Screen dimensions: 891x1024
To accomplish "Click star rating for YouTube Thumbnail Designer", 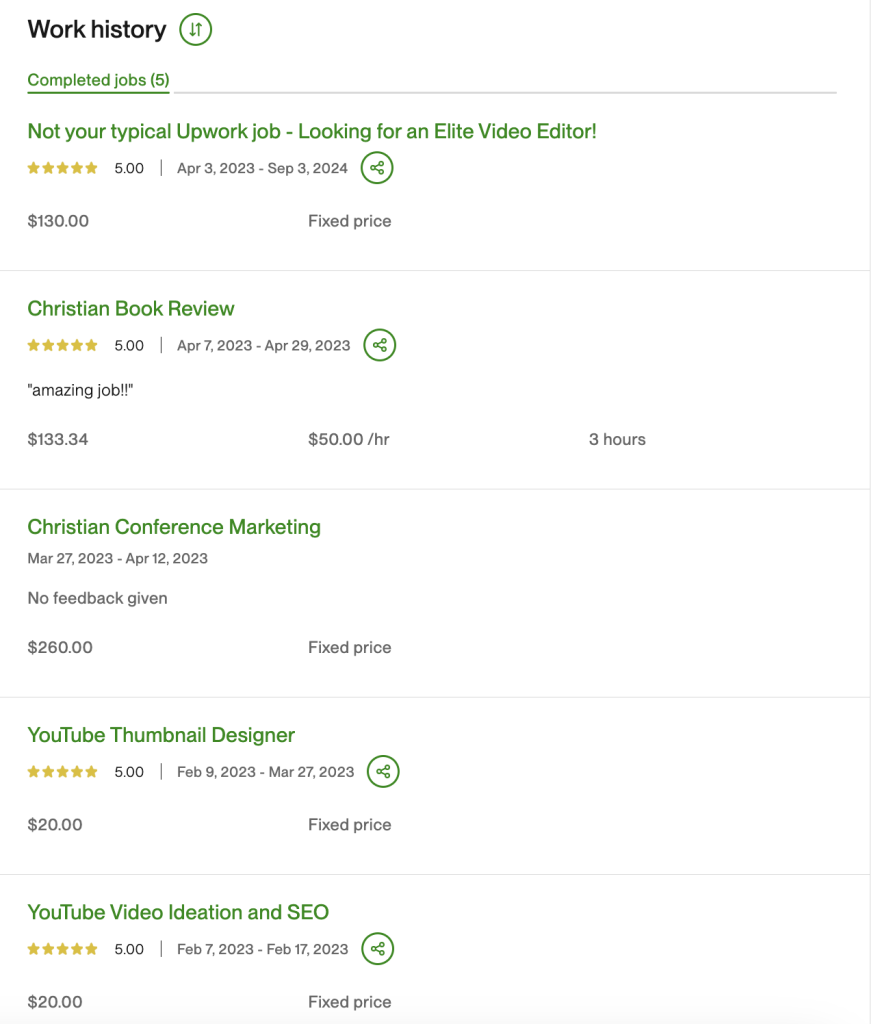I will [63, 772].
